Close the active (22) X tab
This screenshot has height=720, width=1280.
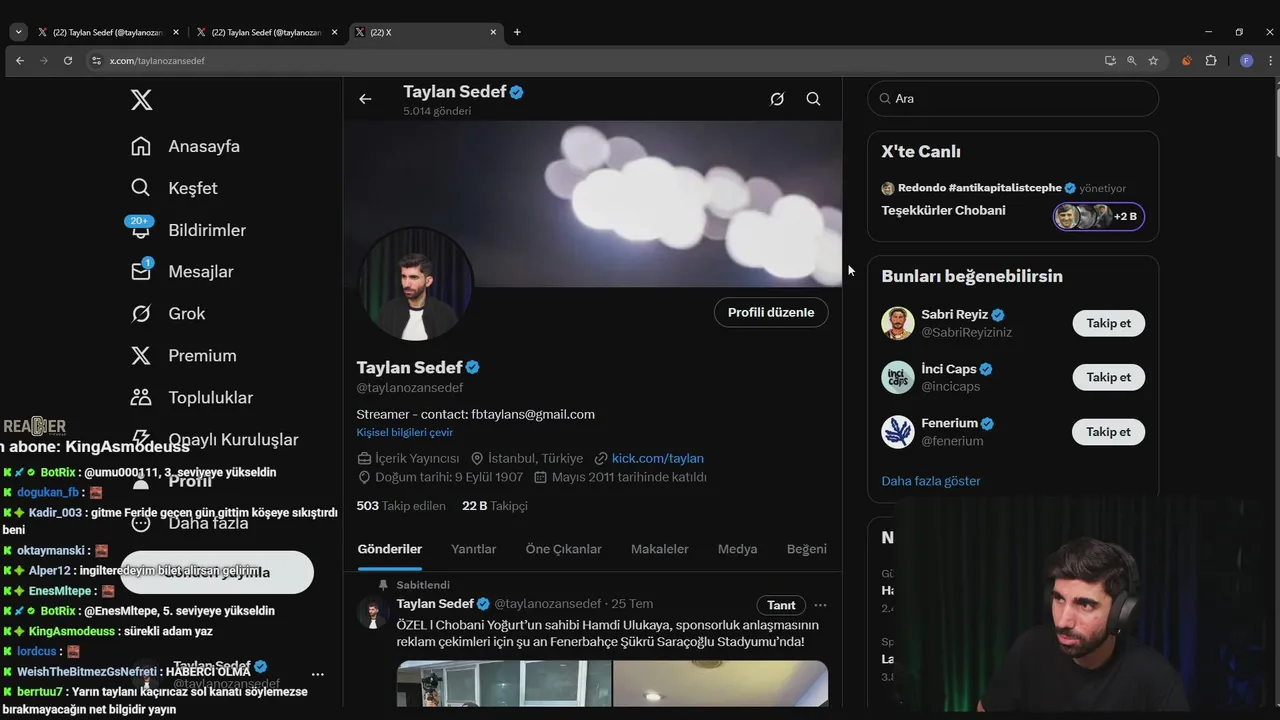(493, 32)
